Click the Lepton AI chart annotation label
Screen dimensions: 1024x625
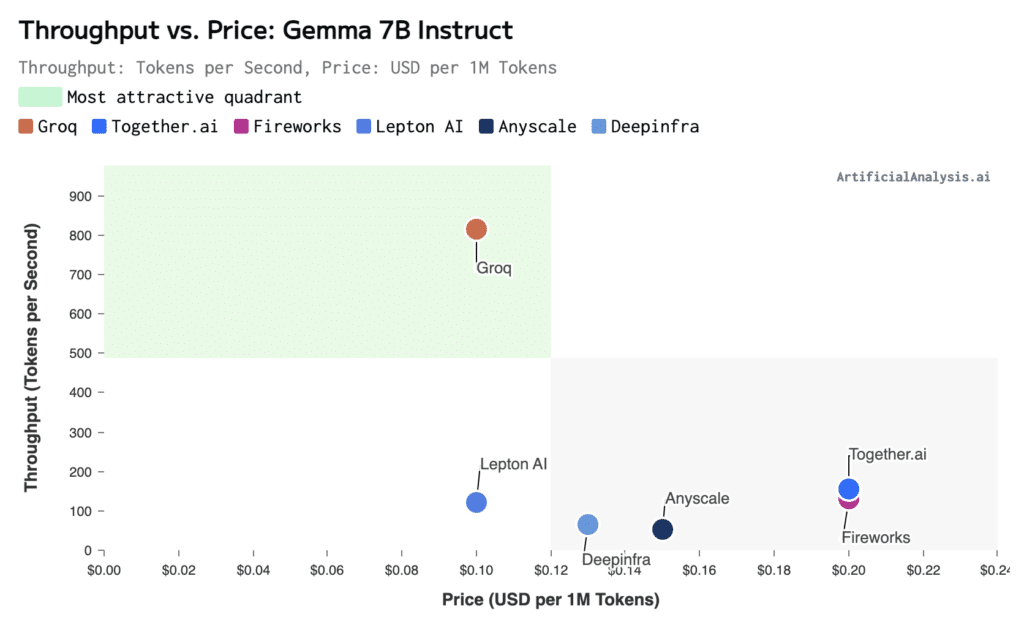tap(513, 464)
